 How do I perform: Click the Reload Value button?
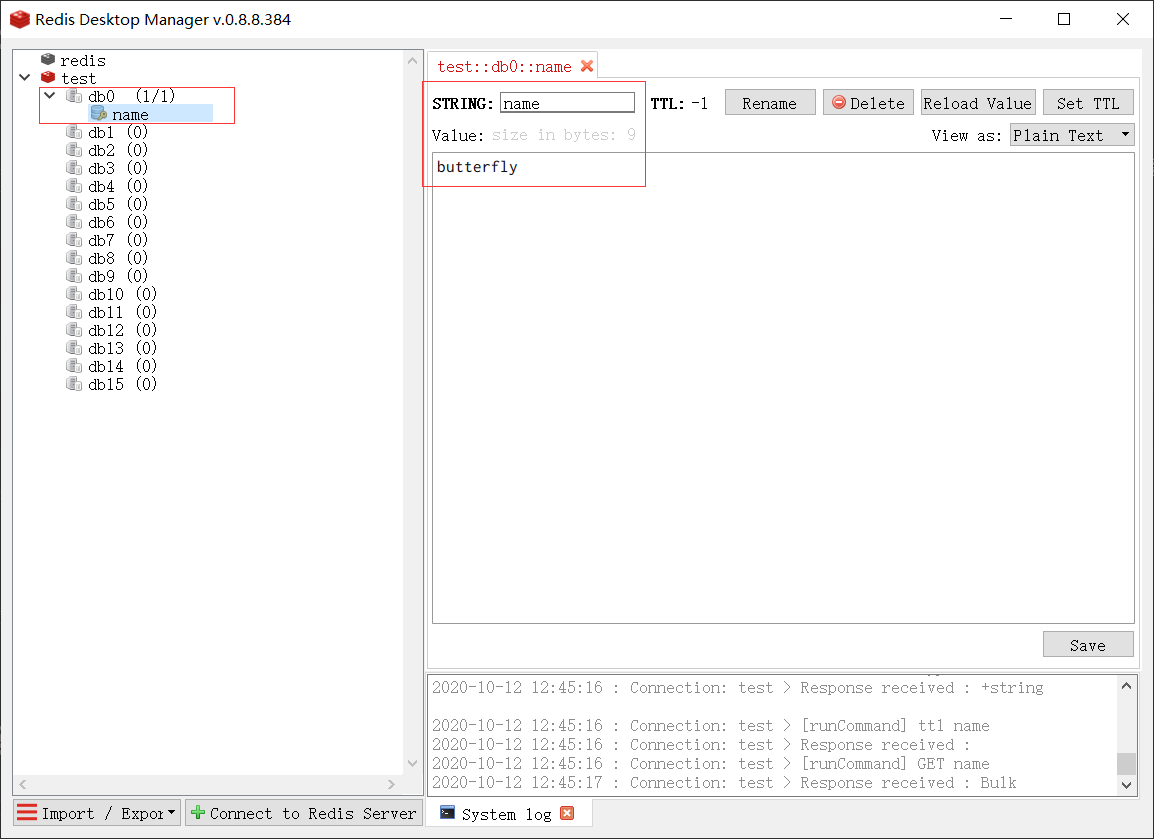click(x=978, y=102)
